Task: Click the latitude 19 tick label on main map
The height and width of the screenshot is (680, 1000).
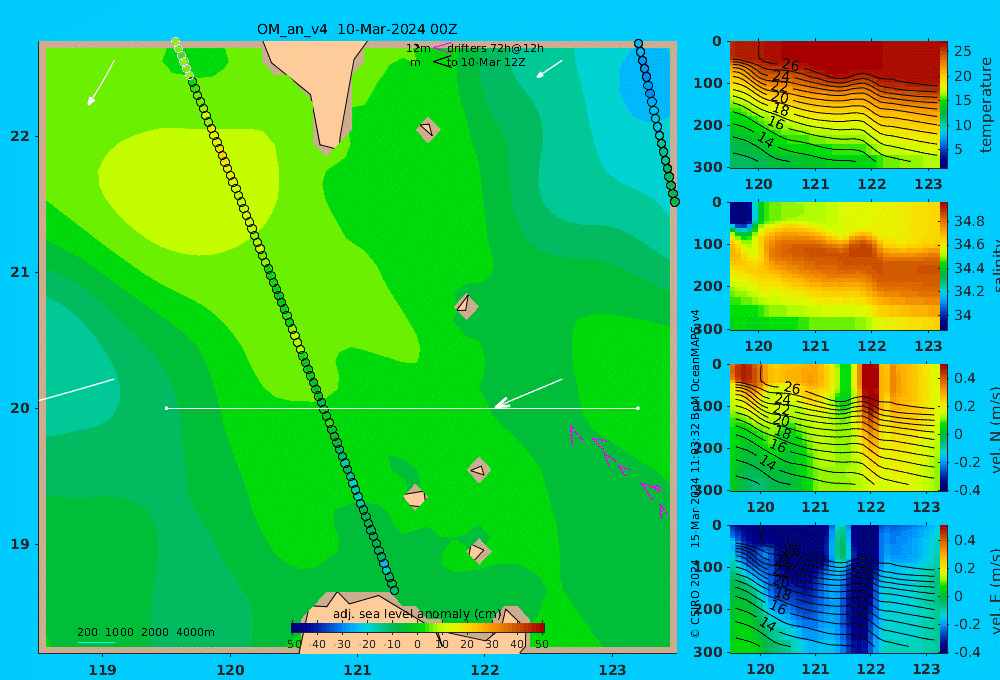Action: [x=20, y=544]
